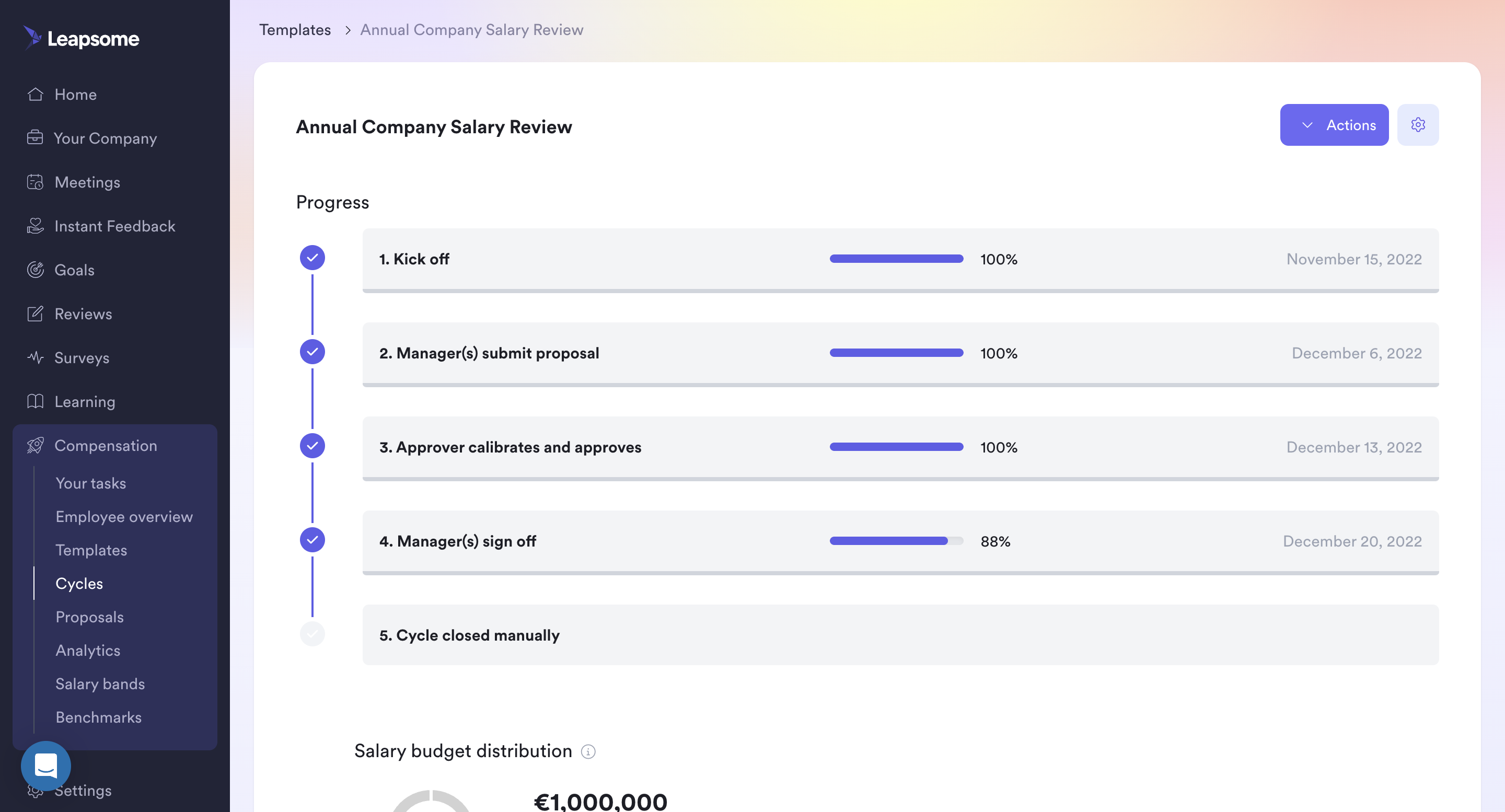Select Templates in Compensation submenu
The height and width of the screenshot is (812, 1505).
[91, 550]
